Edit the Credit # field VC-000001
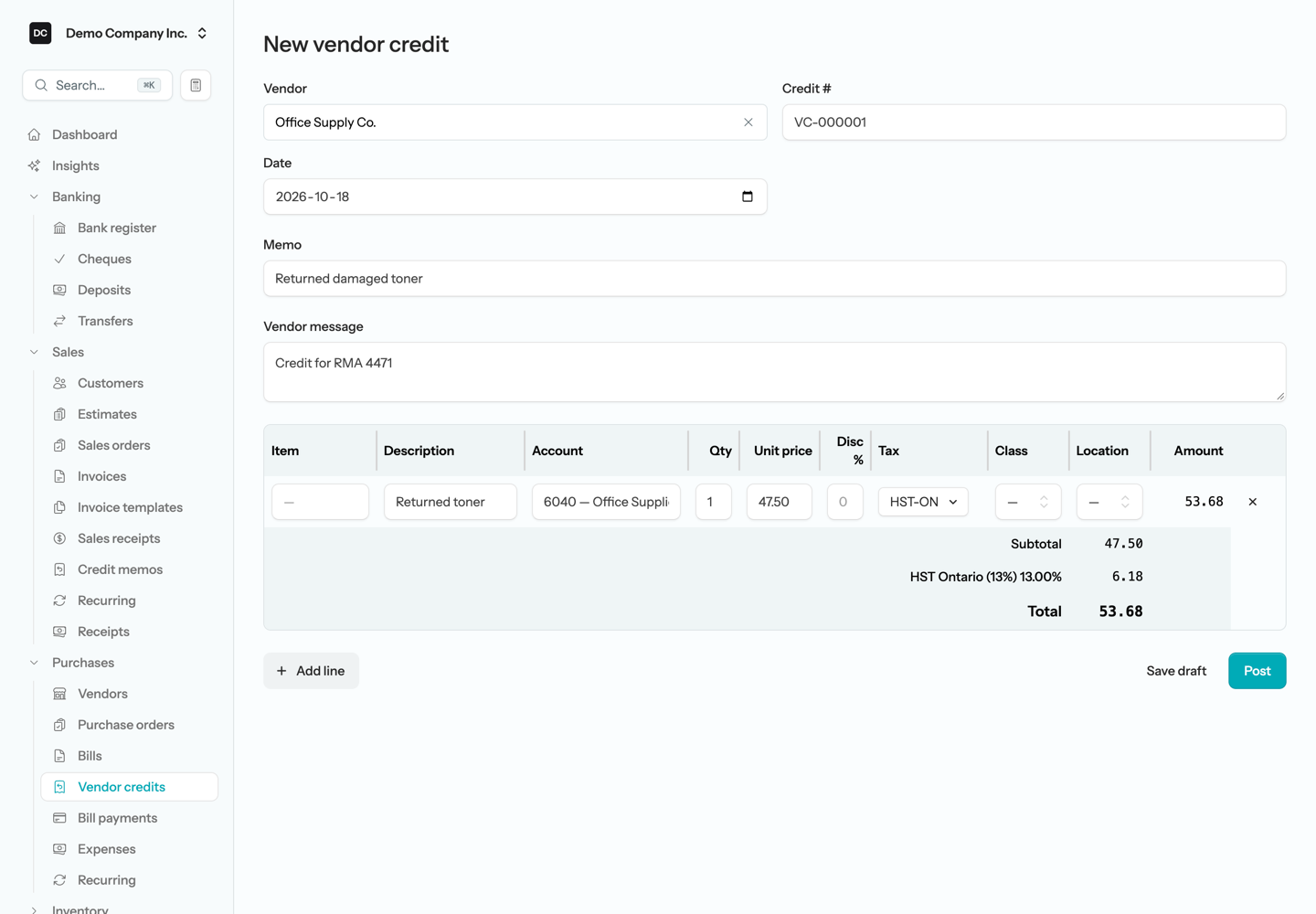Screen dimensions: 1316x914 pyautogui.click(x=1034, y=122)
